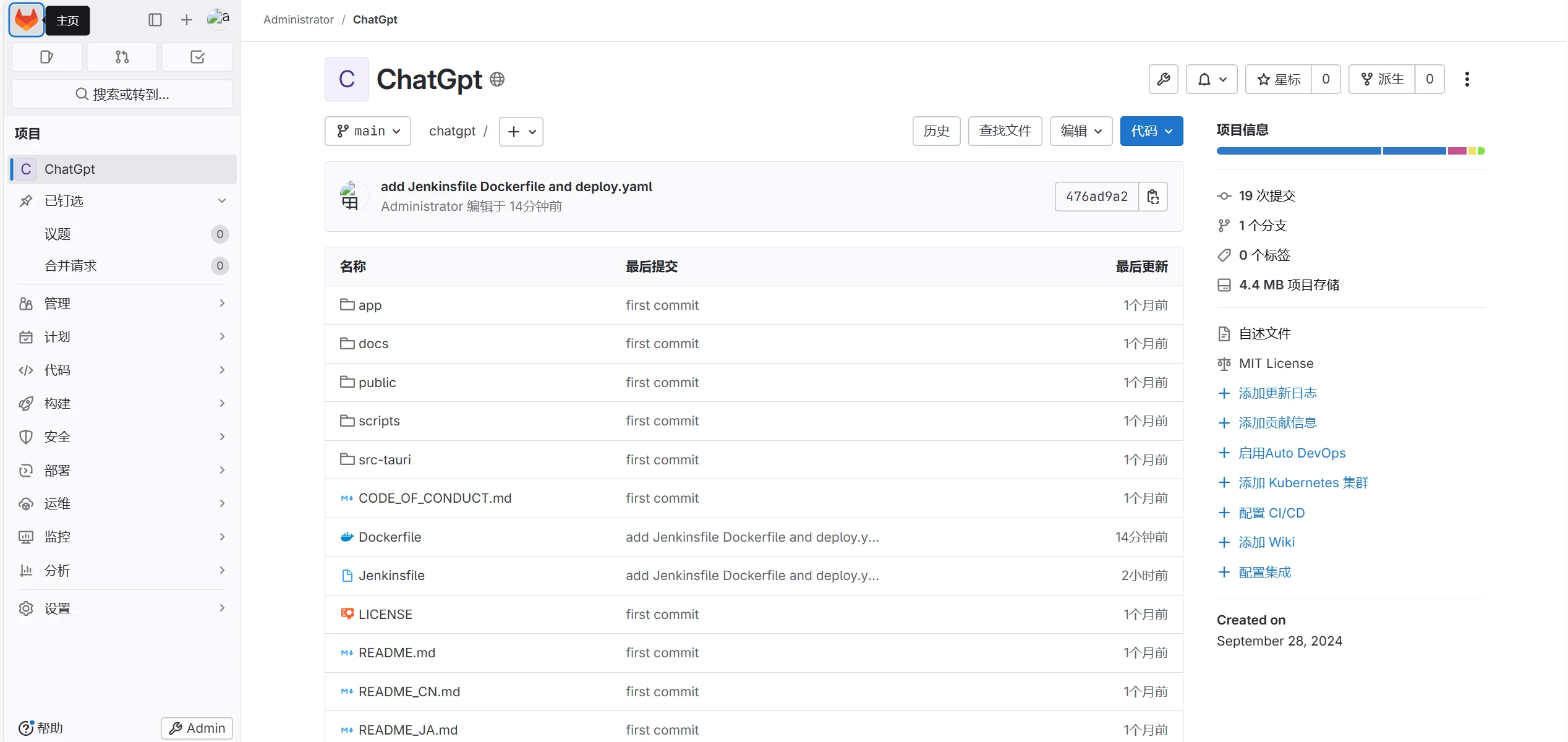Expand the blue 代码 code dropdown

(x=1151, y=131)
